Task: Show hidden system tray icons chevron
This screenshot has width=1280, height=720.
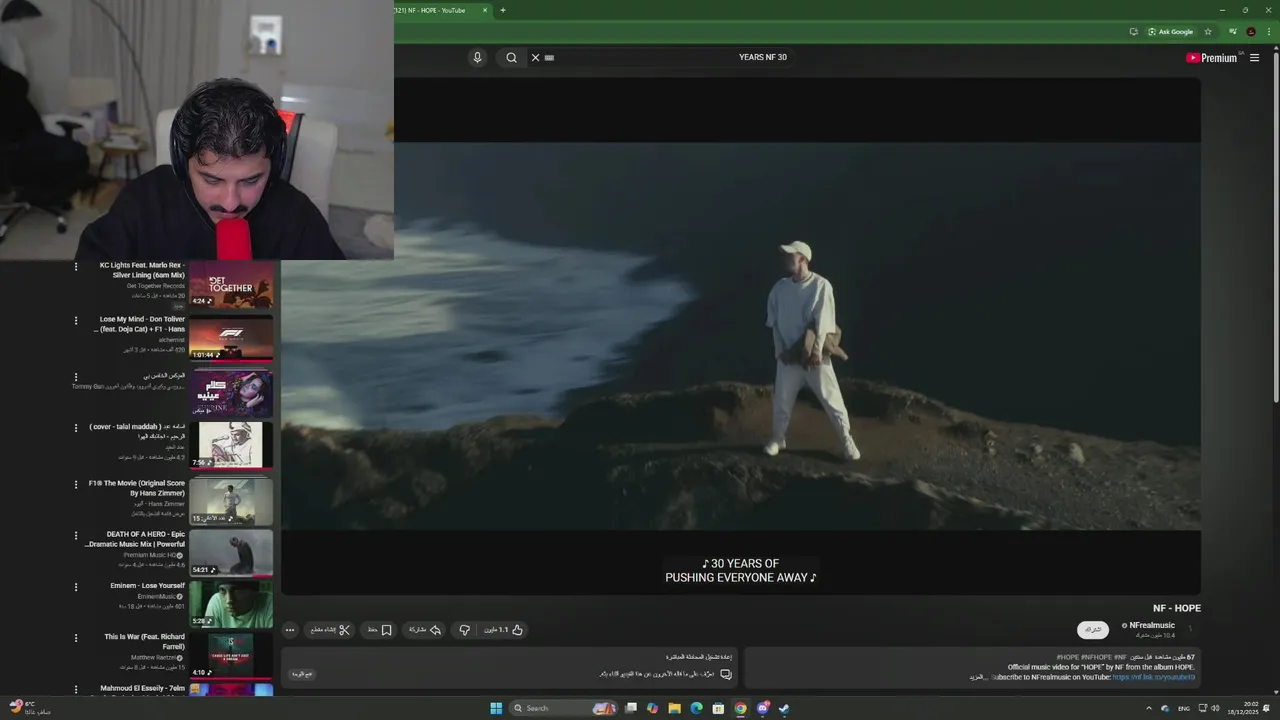Action: coord(1148,708)
